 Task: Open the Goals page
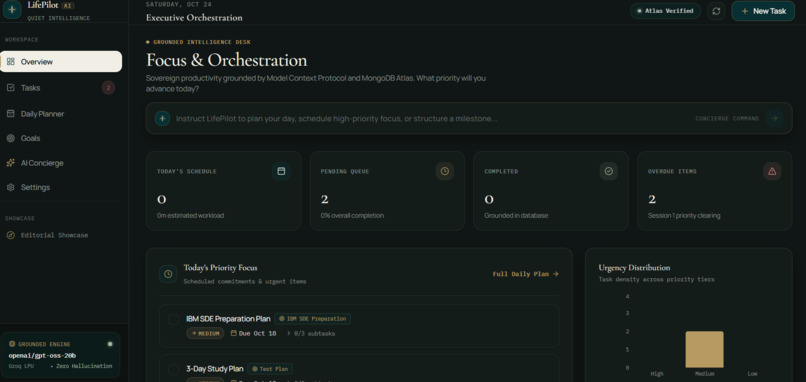pos(61,138)
